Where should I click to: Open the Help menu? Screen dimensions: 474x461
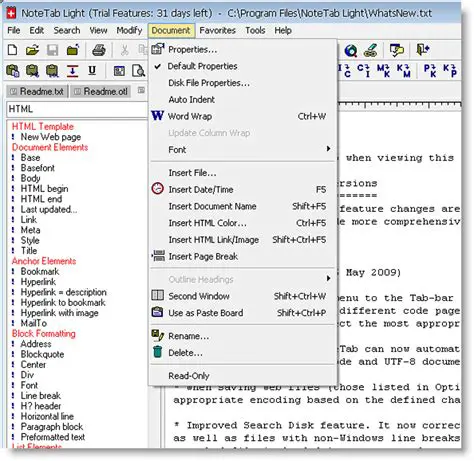283,30
